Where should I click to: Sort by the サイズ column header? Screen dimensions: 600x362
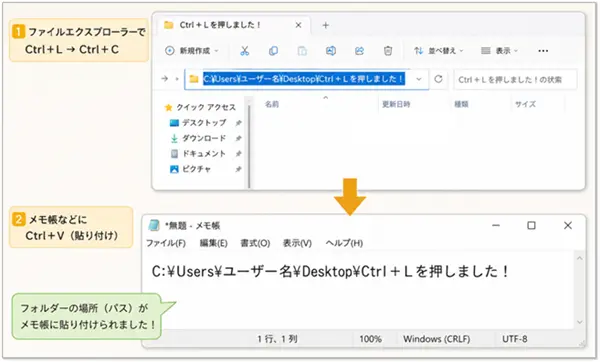[x=525, y=104]
